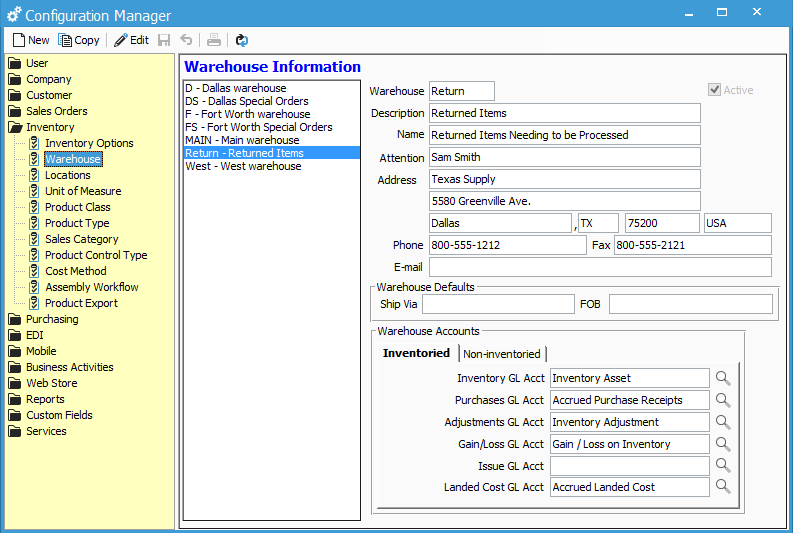Screen dimensions: 793x533
Task: Open lookup for Issue GL Acct
Action: [x=723, y=465]
